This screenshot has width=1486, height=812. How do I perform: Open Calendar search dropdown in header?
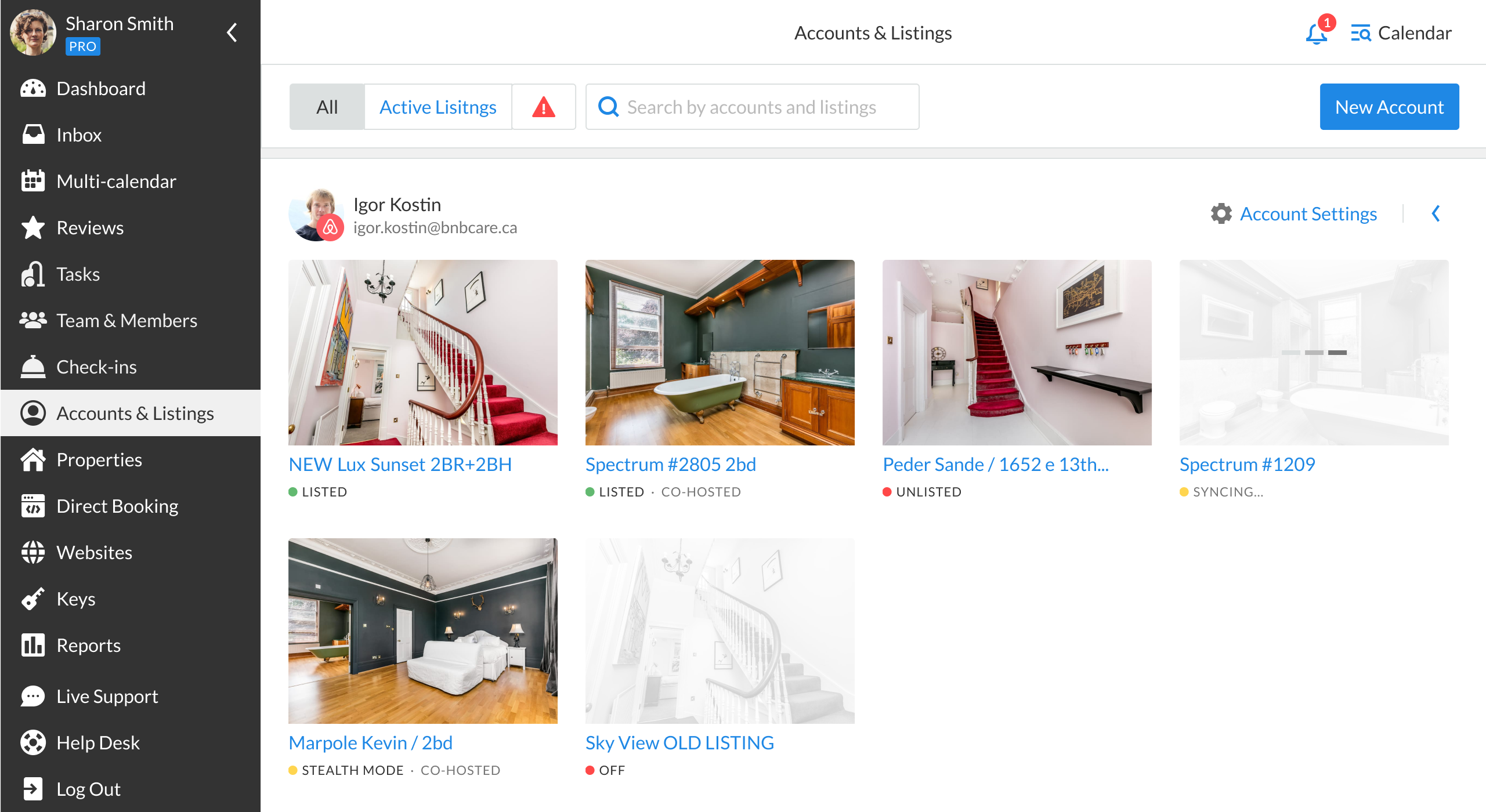(1401, 34)
